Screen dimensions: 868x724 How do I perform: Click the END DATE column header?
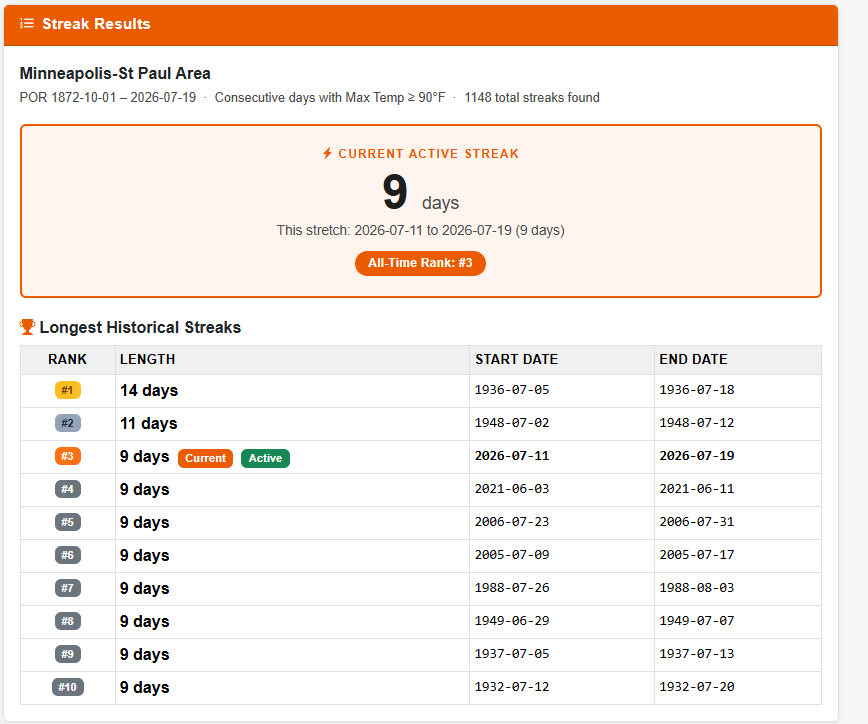[738, 360]
